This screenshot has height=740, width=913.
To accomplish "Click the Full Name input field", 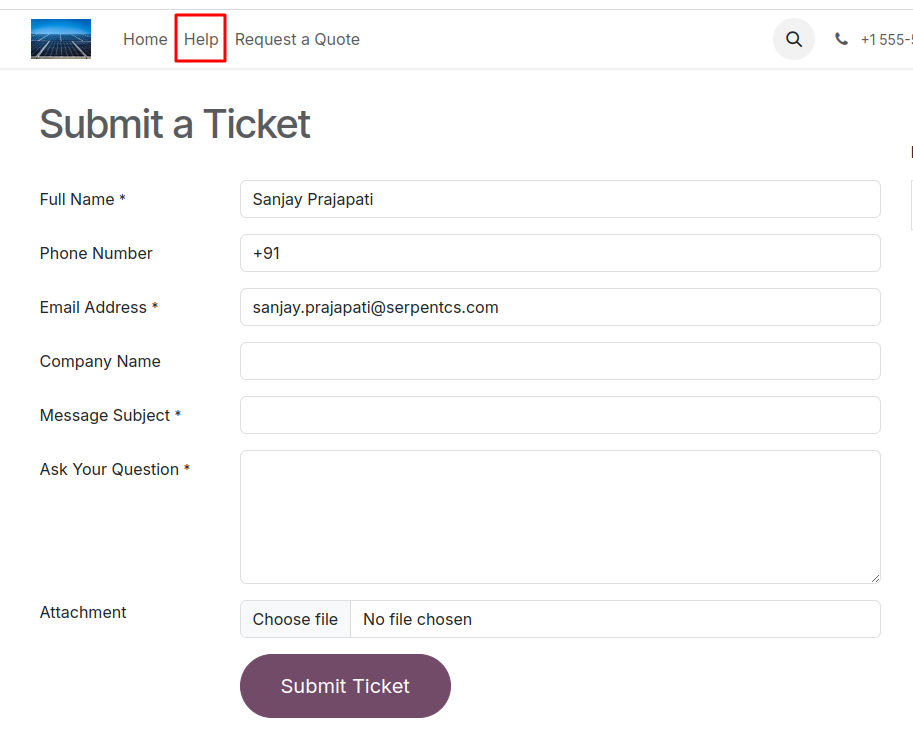I will (x=560, y=199).
